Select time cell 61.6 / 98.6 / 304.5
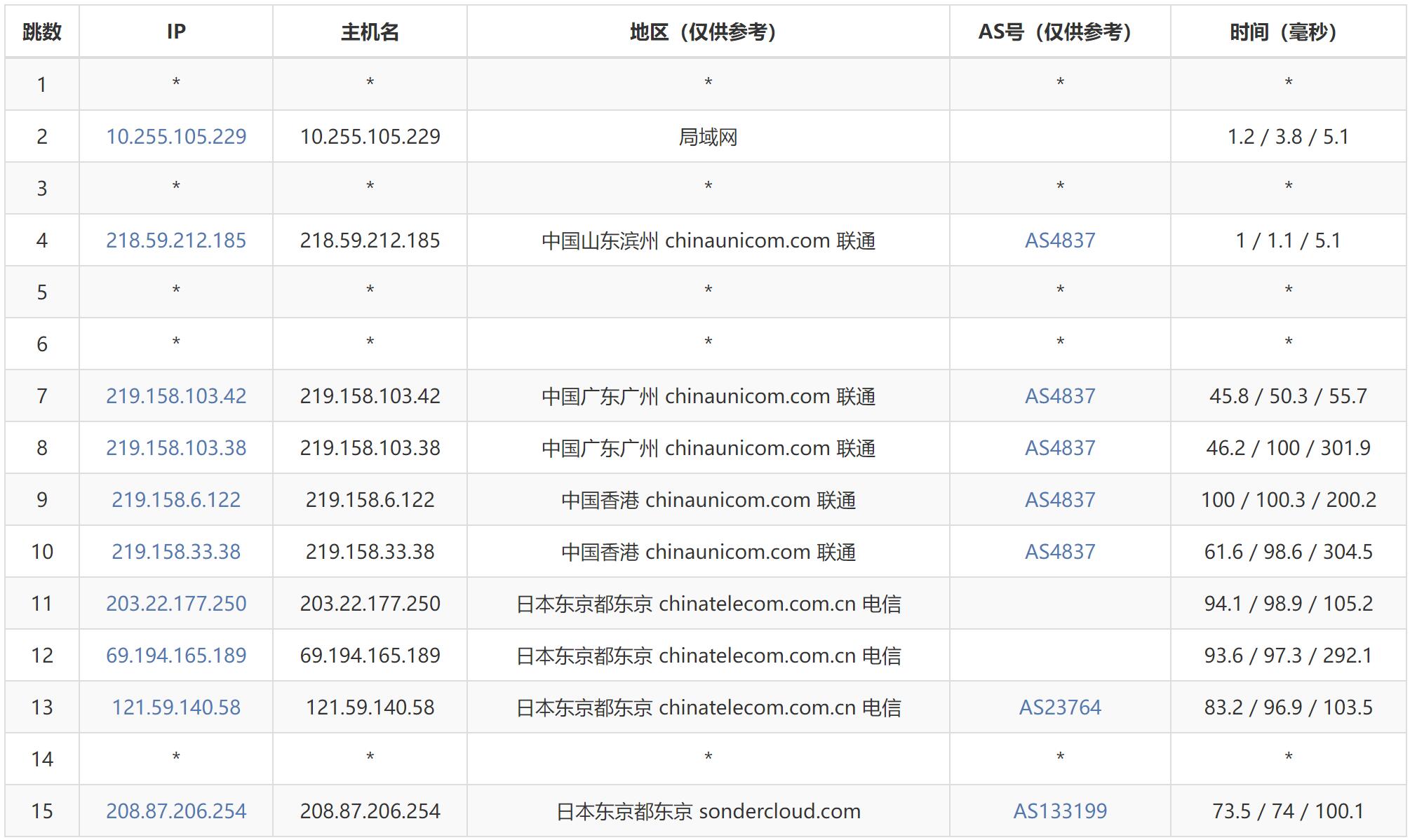 (x=1289, y=551)
